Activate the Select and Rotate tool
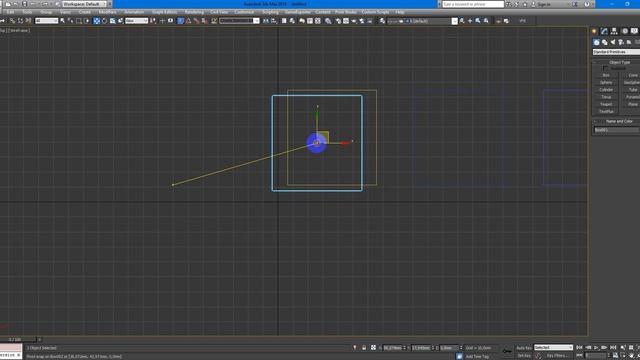640x360 pixels. point(104,21)
